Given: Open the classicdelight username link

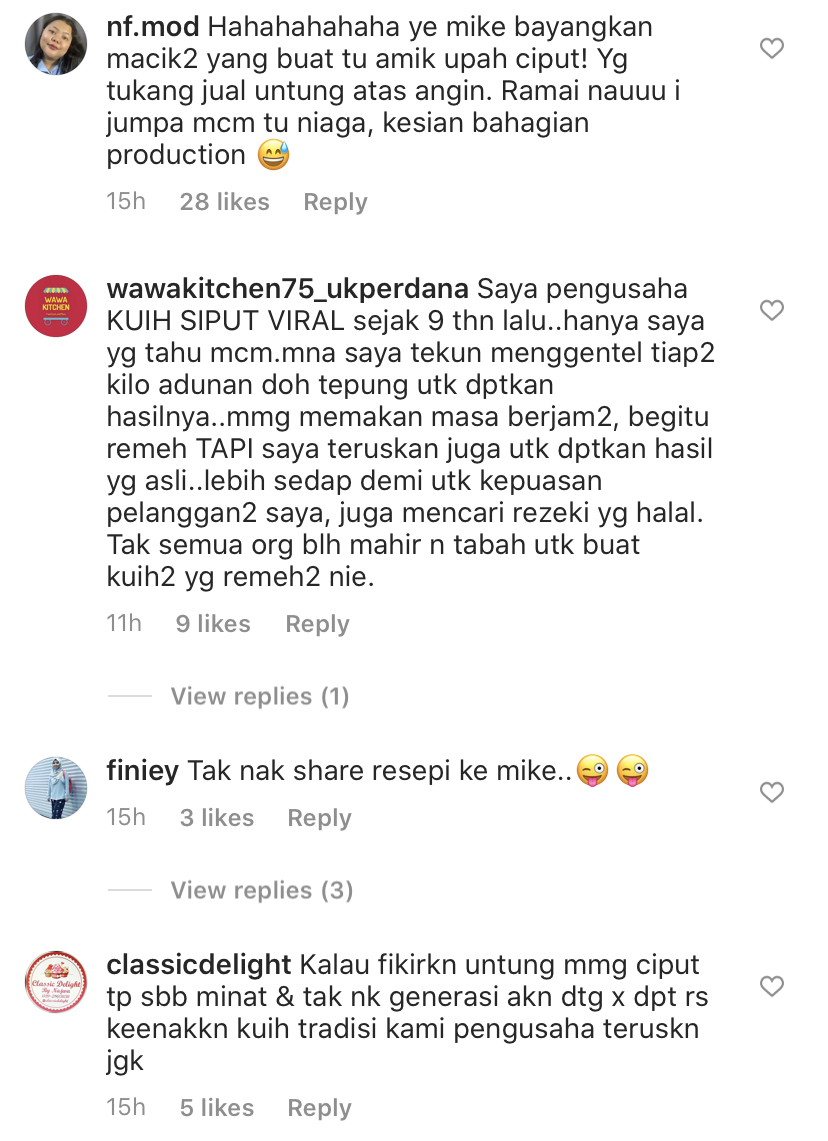Looking at the screenshot, I should point(199,965).
